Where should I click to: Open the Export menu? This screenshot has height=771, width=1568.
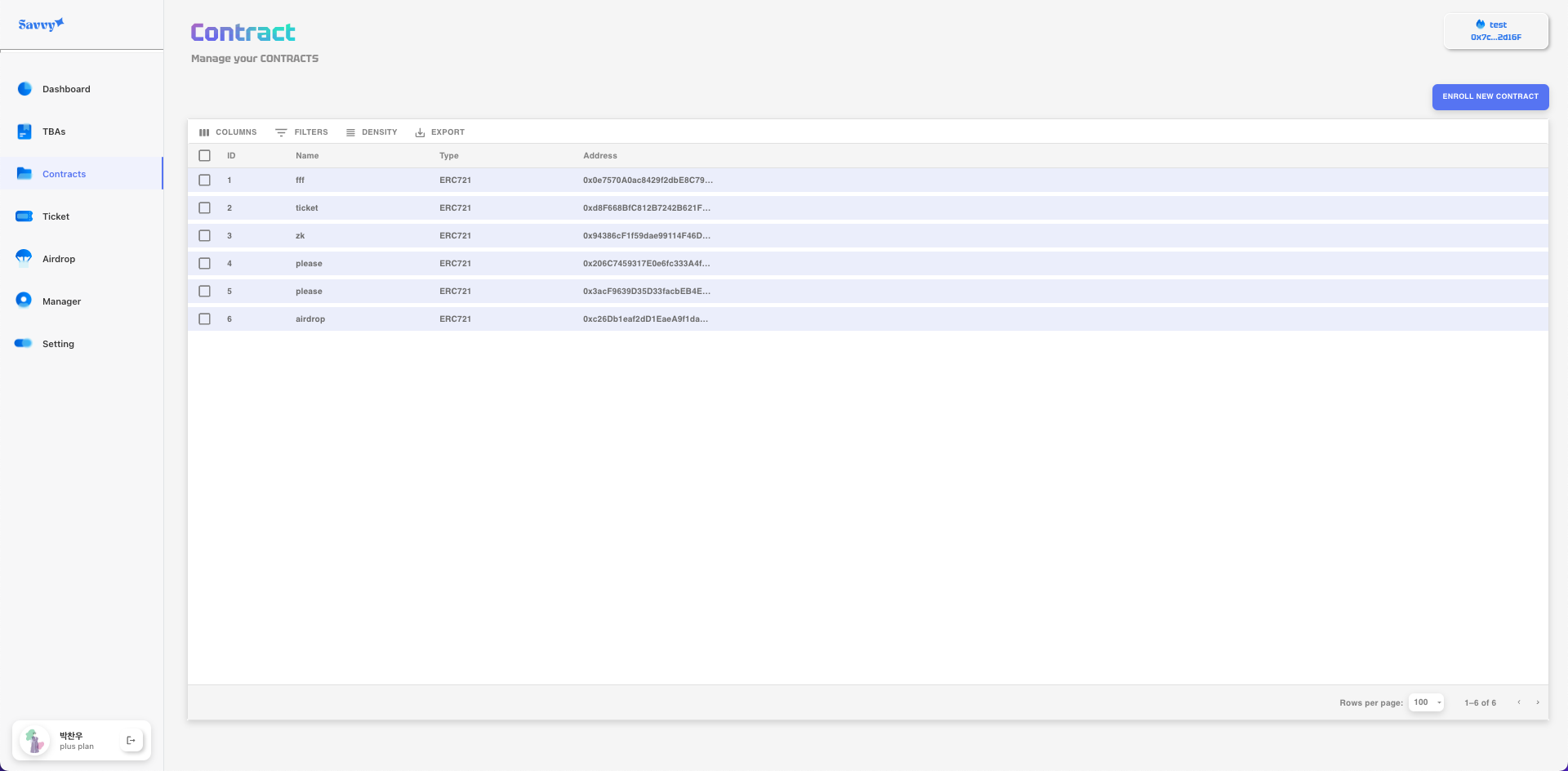[x=439, y=131]
